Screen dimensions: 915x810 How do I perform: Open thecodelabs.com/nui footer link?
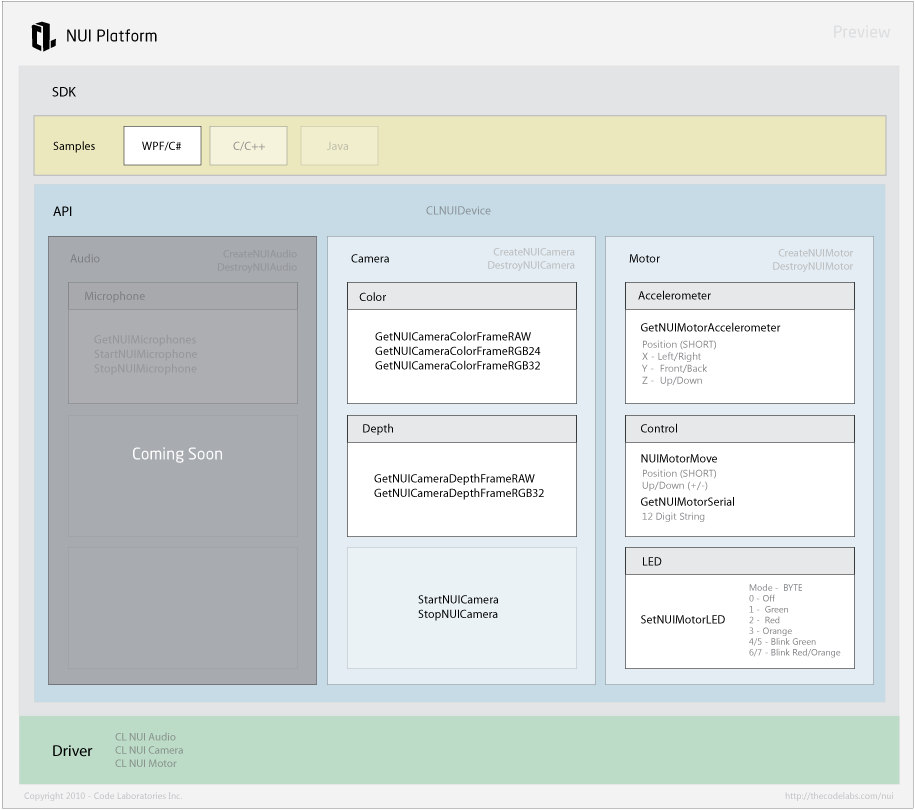click(x=838, y=796)
